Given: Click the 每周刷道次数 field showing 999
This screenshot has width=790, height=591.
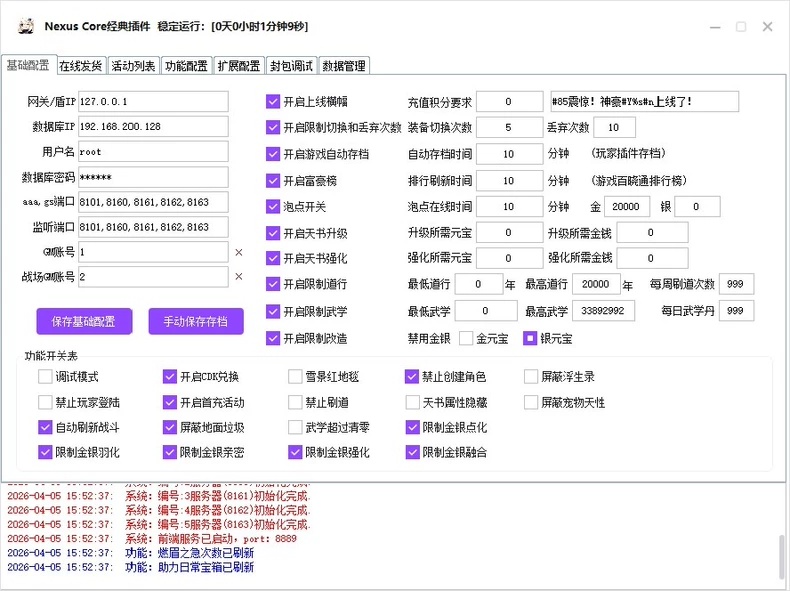Looking at the screenshot, I should [x=736, y=284].
